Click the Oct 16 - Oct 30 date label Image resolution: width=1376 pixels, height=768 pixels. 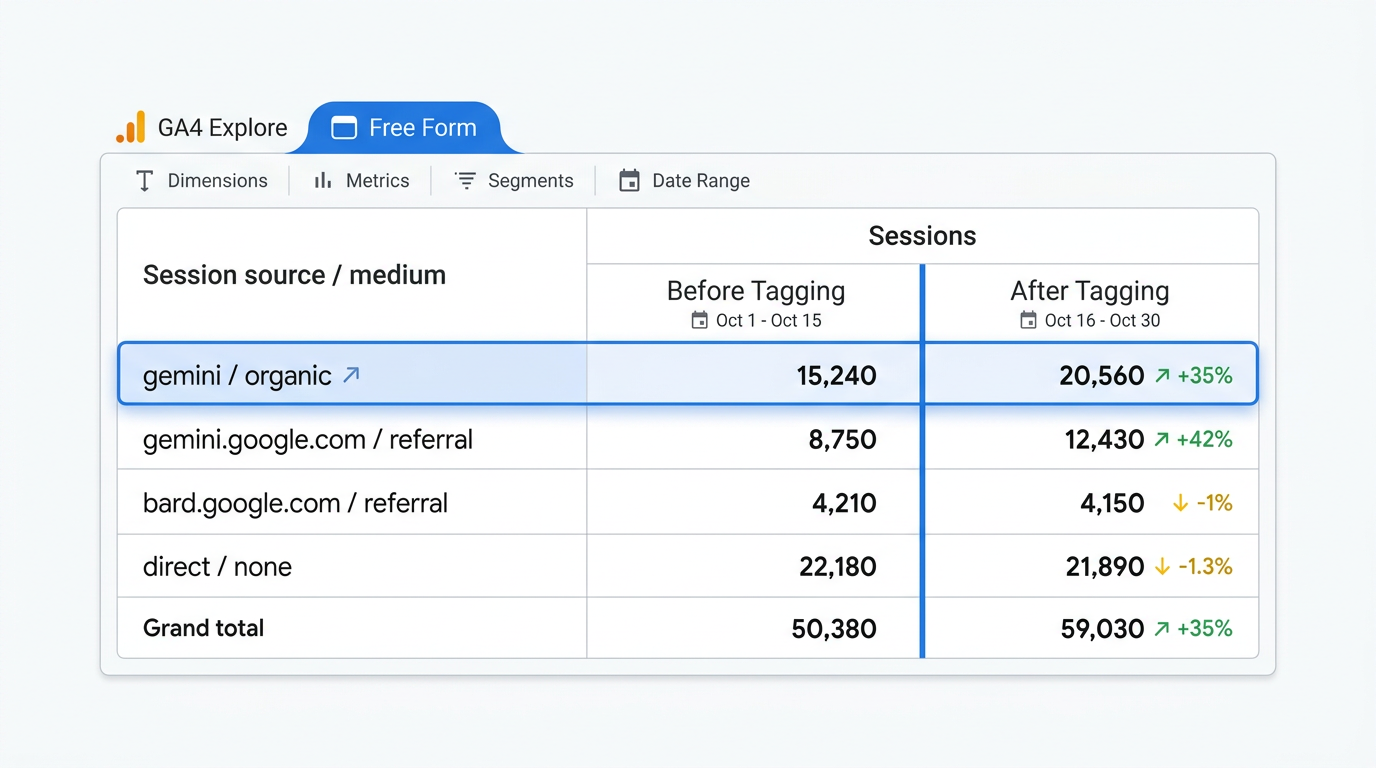click(x=1103, y=320)
